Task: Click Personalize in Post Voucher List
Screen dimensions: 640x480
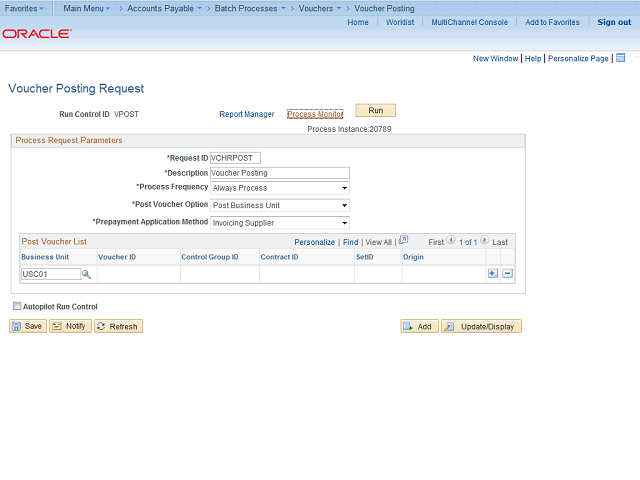Action: pos(314,242)
